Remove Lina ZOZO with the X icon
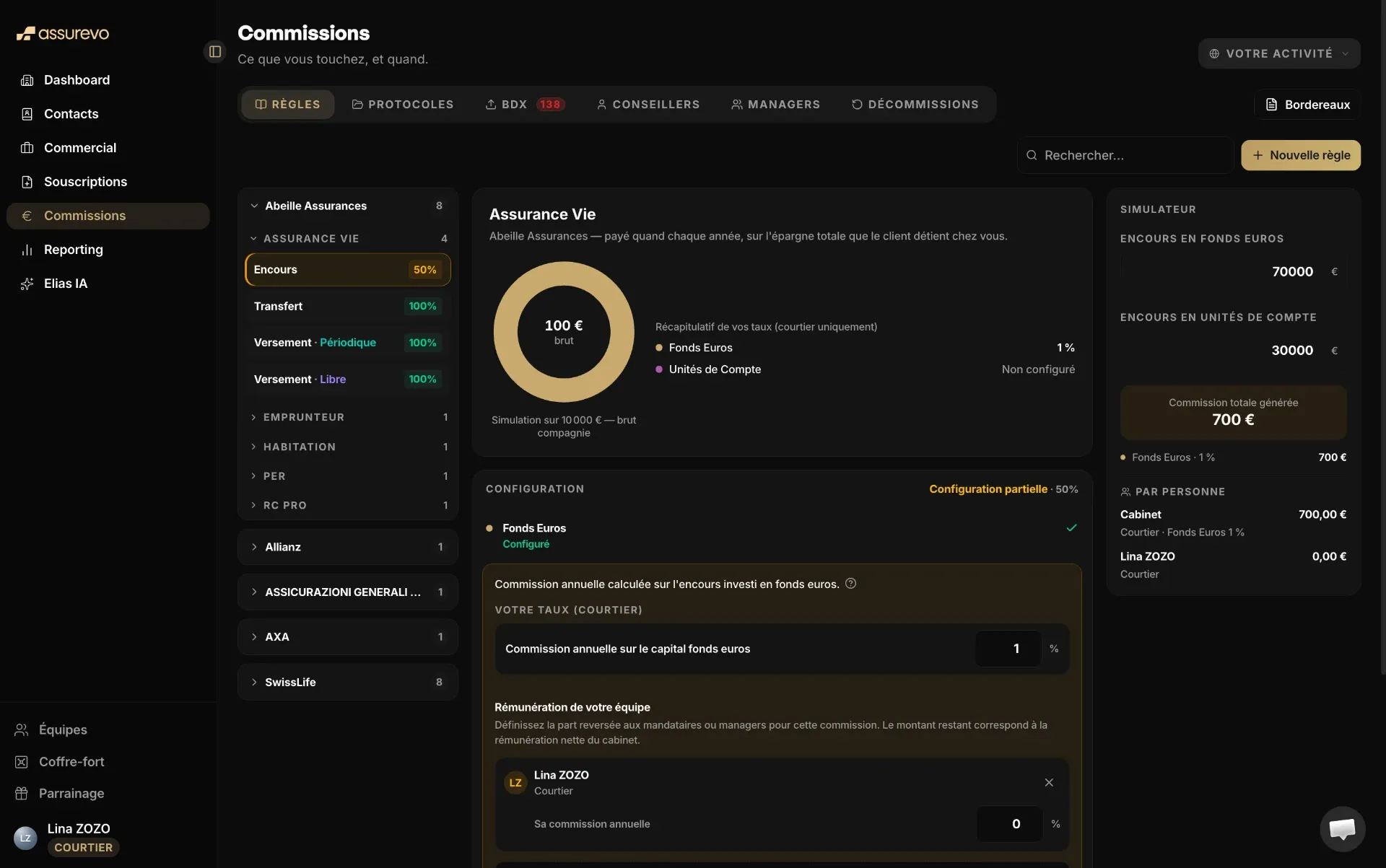The image size is (1386, 868). click(1049, 783)
